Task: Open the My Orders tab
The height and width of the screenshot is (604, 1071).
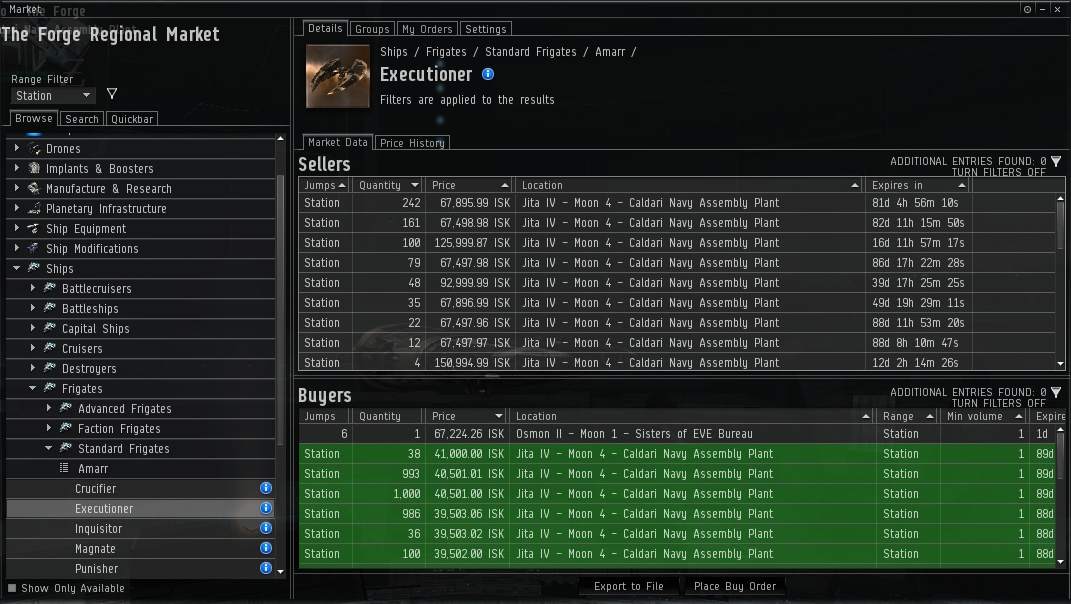Action: coord(427,29)
